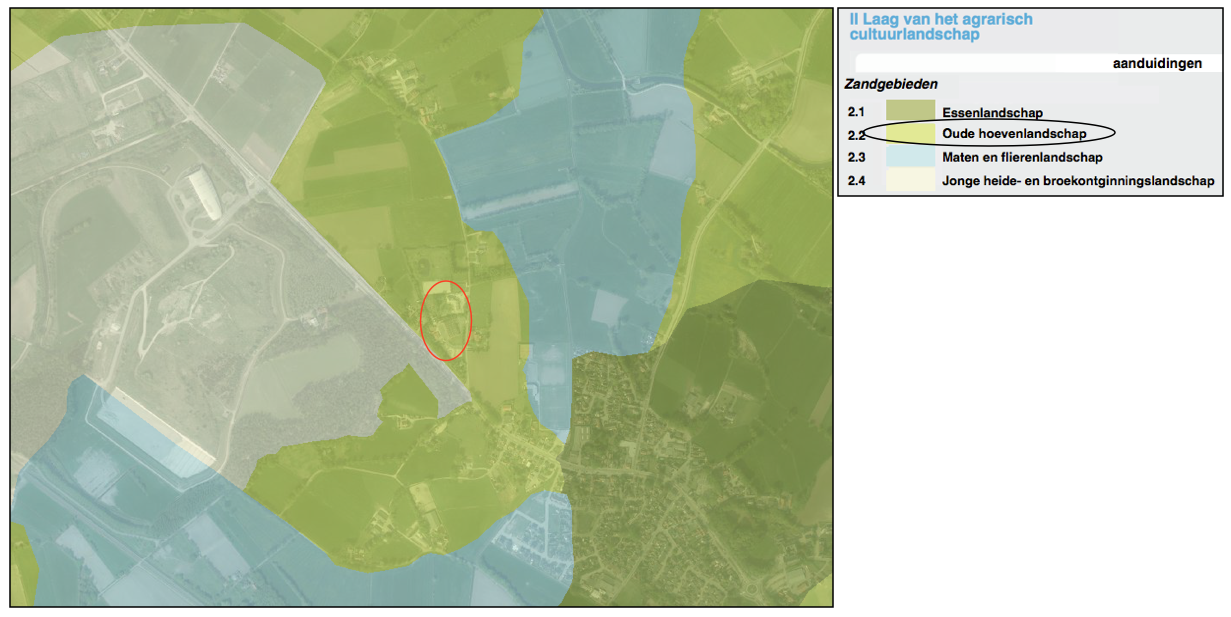
Task: Click the Maten en flierenlandschap blue swatch
Action: coord(910,157)
